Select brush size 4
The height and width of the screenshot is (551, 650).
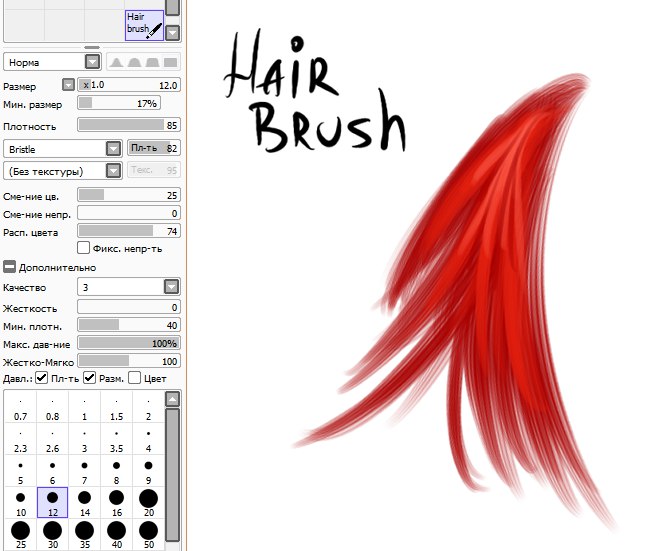tap(148, 439)
